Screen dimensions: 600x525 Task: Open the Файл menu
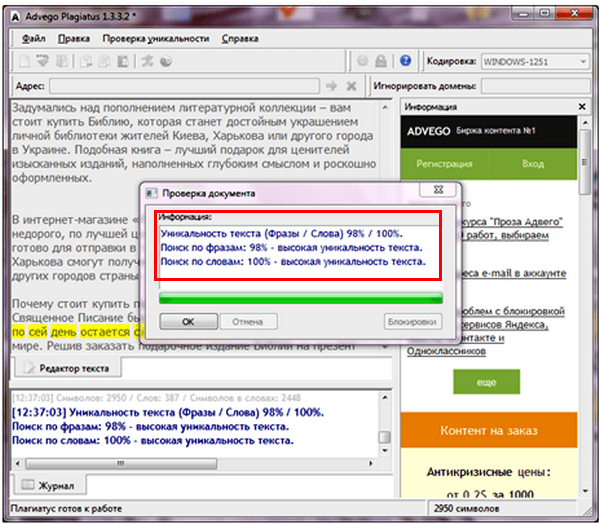[x=34, y=39]
